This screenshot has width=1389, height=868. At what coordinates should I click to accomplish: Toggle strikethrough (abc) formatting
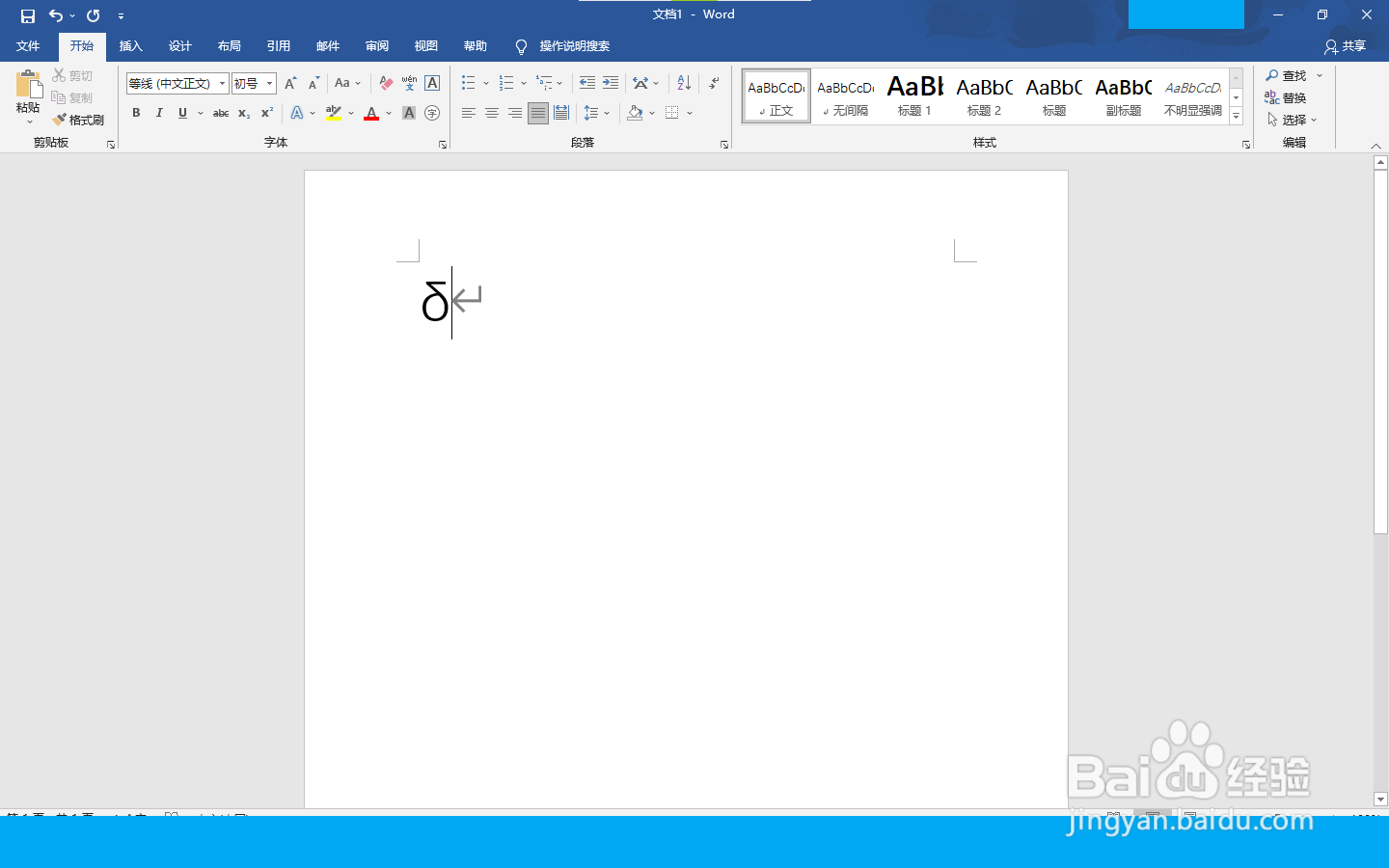click(221, 113)
